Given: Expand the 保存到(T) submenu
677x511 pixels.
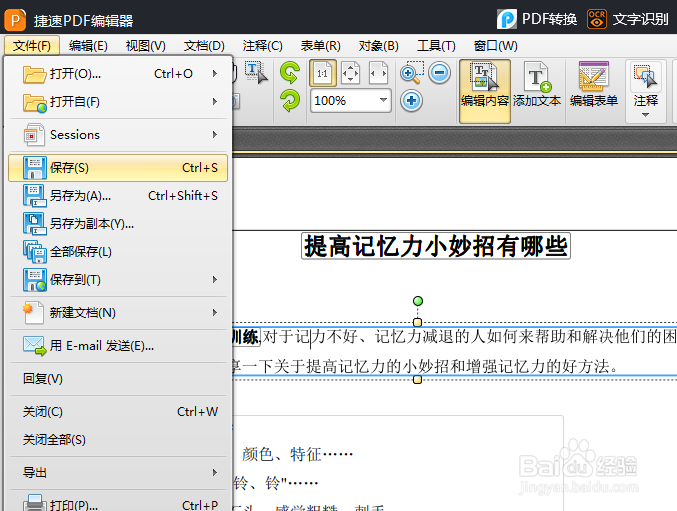Looking at the screenshot, I should pos(118,280).
